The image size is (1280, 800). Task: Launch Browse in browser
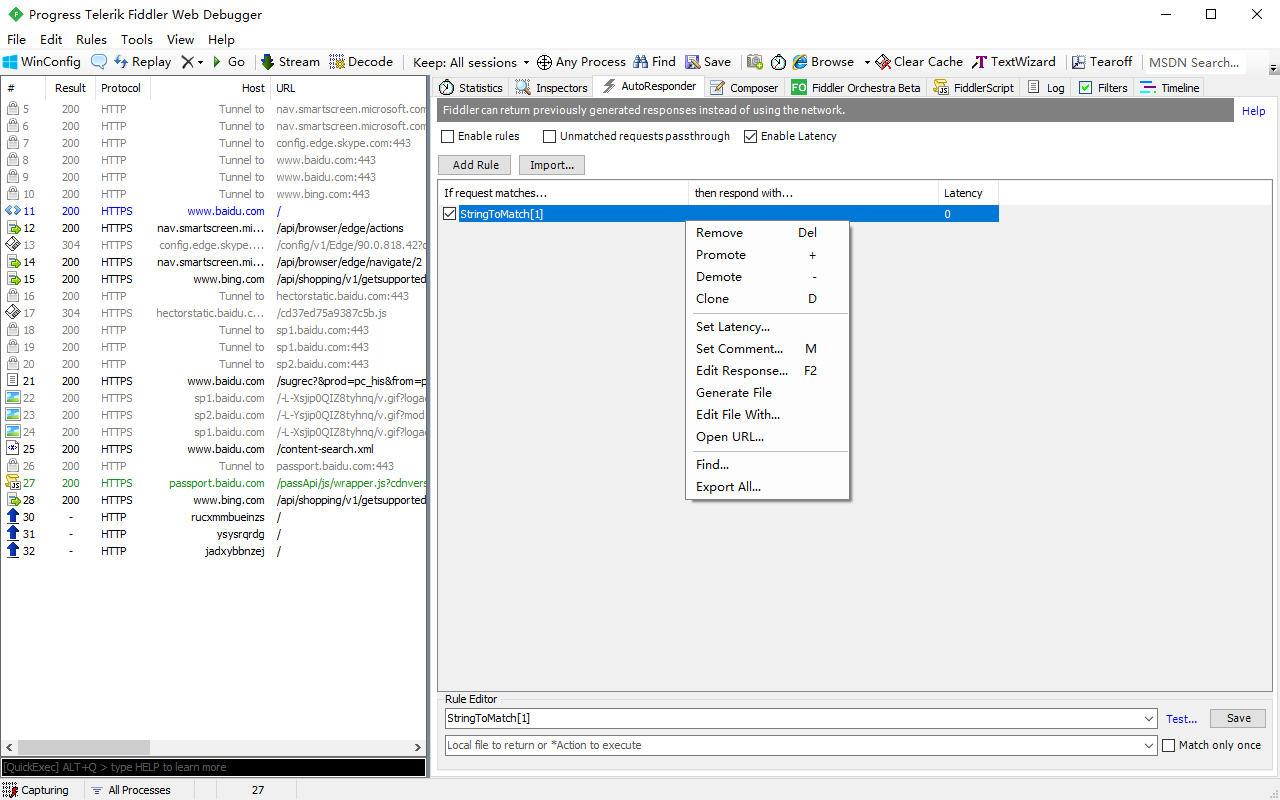click(823, 62)
